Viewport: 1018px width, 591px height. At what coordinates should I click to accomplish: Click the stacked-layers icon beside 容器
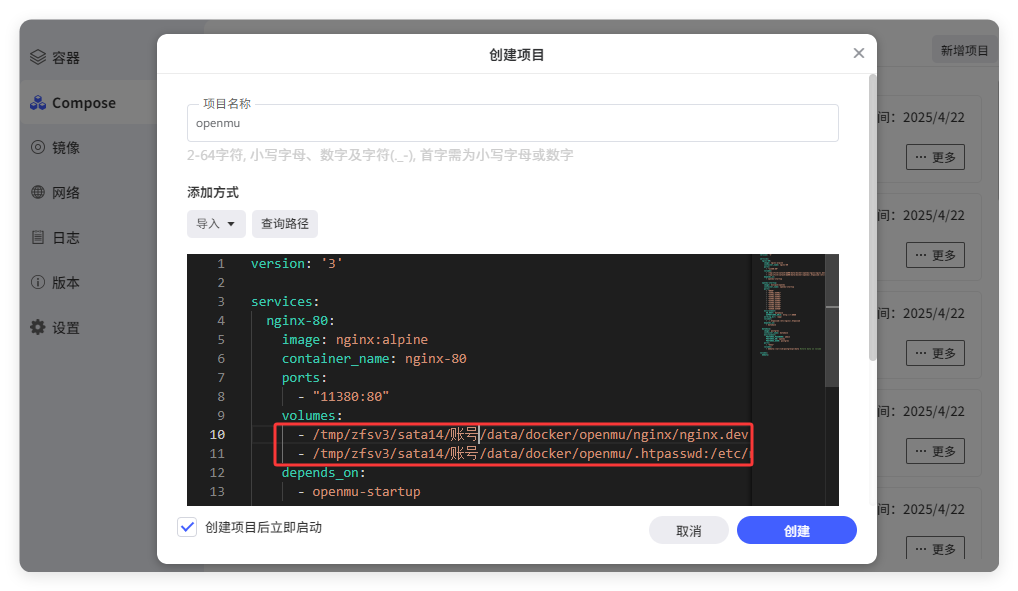(x=38, y=57)
